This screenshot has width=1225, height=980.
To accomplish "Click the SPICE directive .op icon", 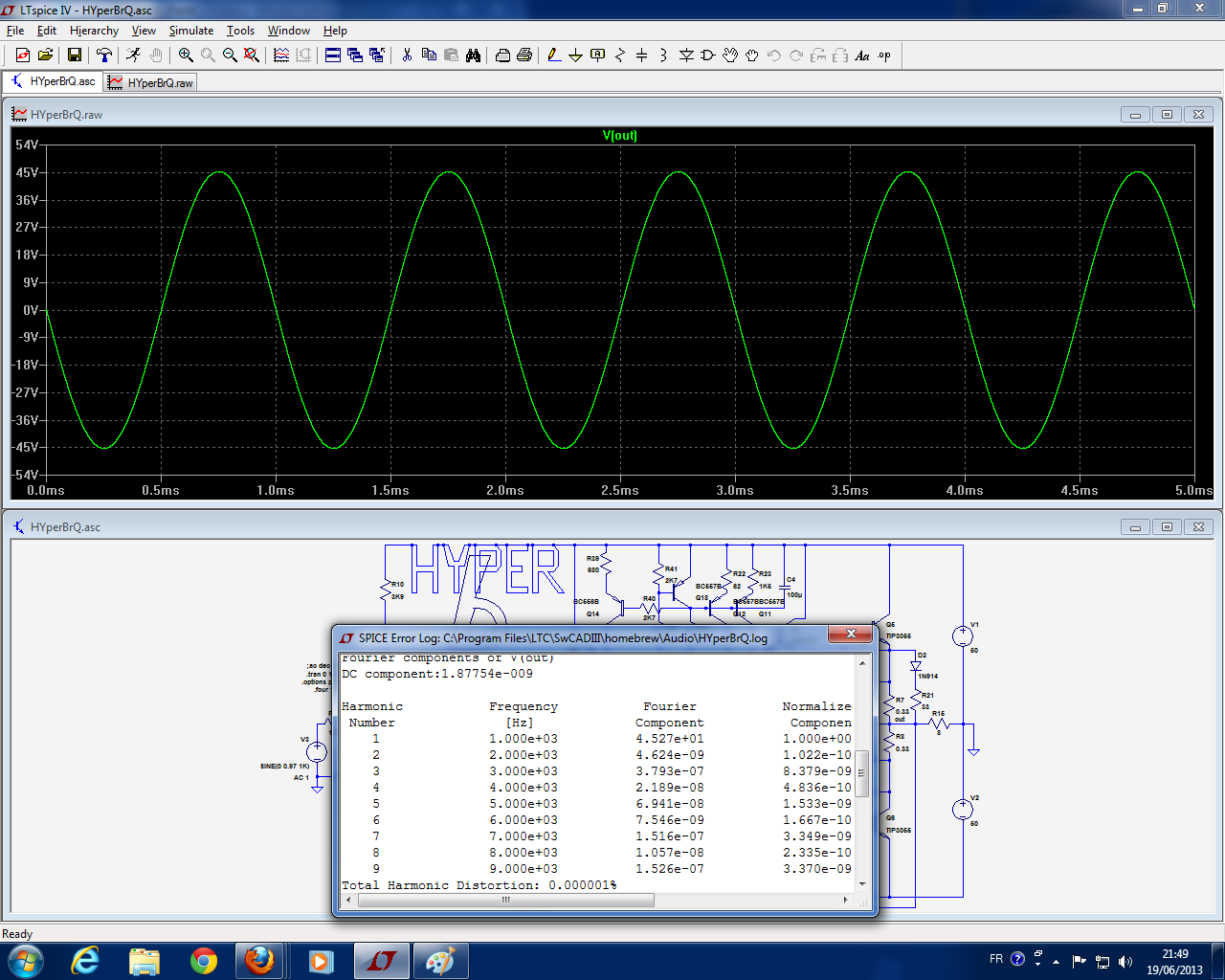I will tap(884, 56).
